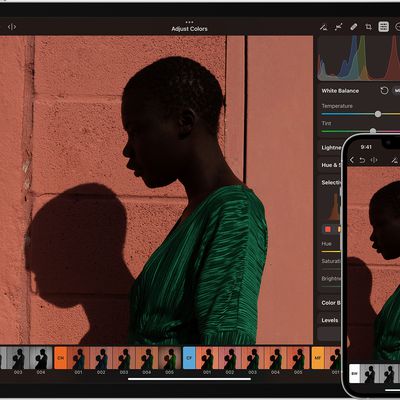400x400 pixels.
Task: Click the Temperature slider handle
Action: [378, 114]
